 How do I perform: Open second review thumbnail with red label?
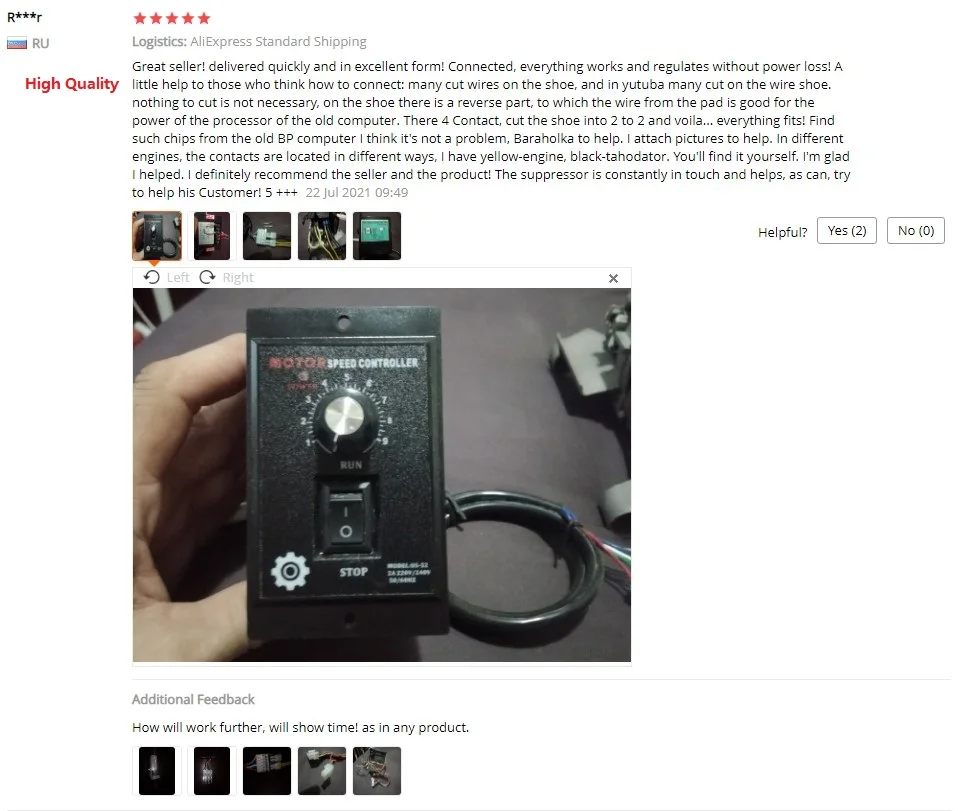pyautogui.click(x=212, y=236)
